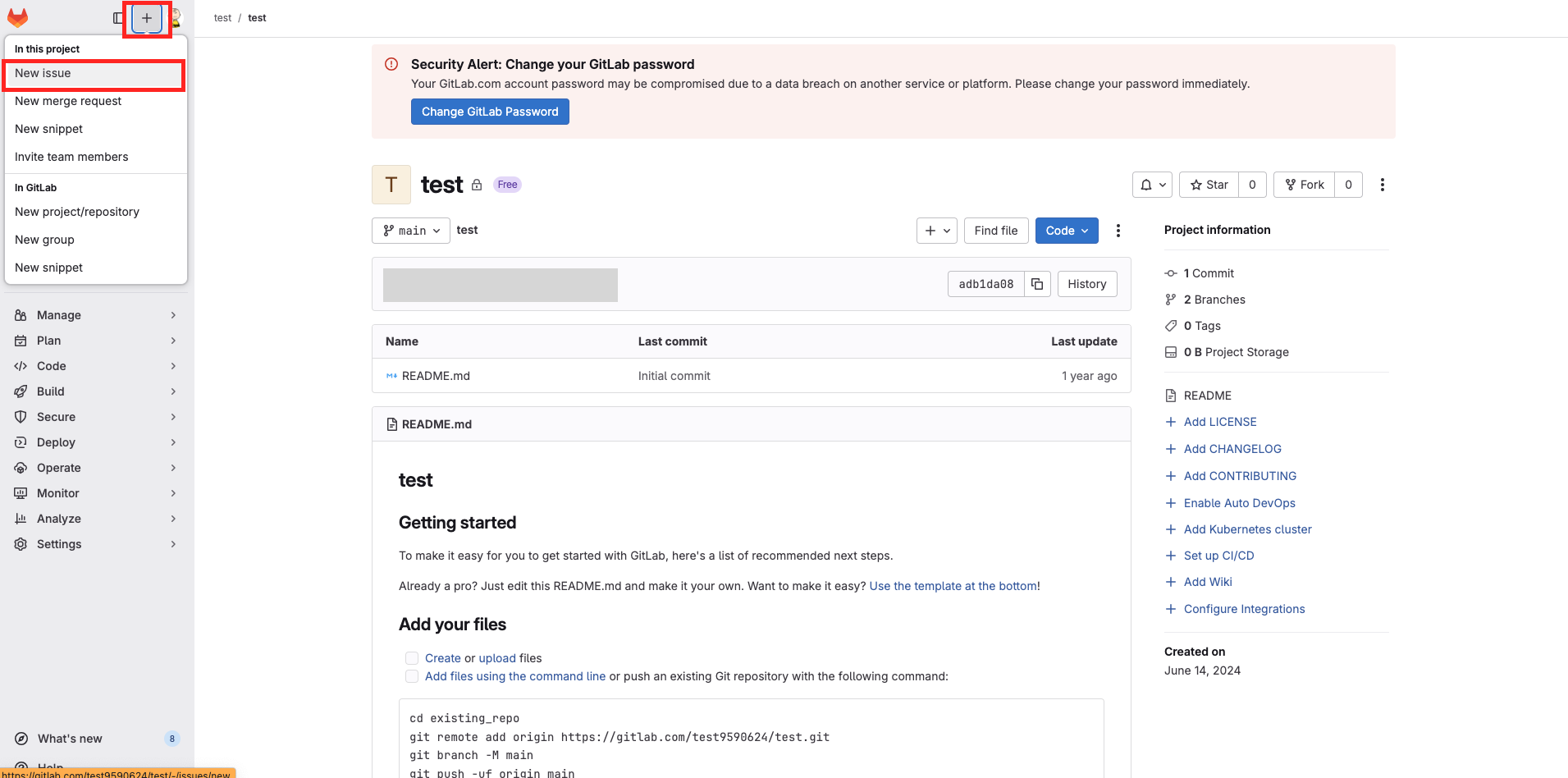Click the README.md markdown file icon in table

click(x=391, y=376)
